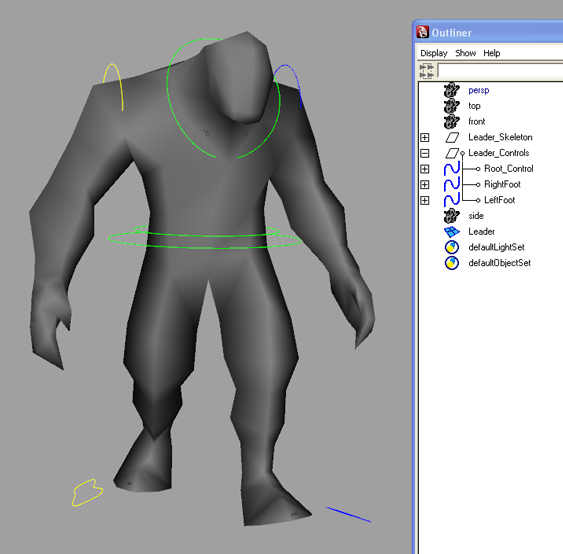Screen dimensions: 563x554
Task: Click the Outliner filter text field
Action: coord(500,70)
